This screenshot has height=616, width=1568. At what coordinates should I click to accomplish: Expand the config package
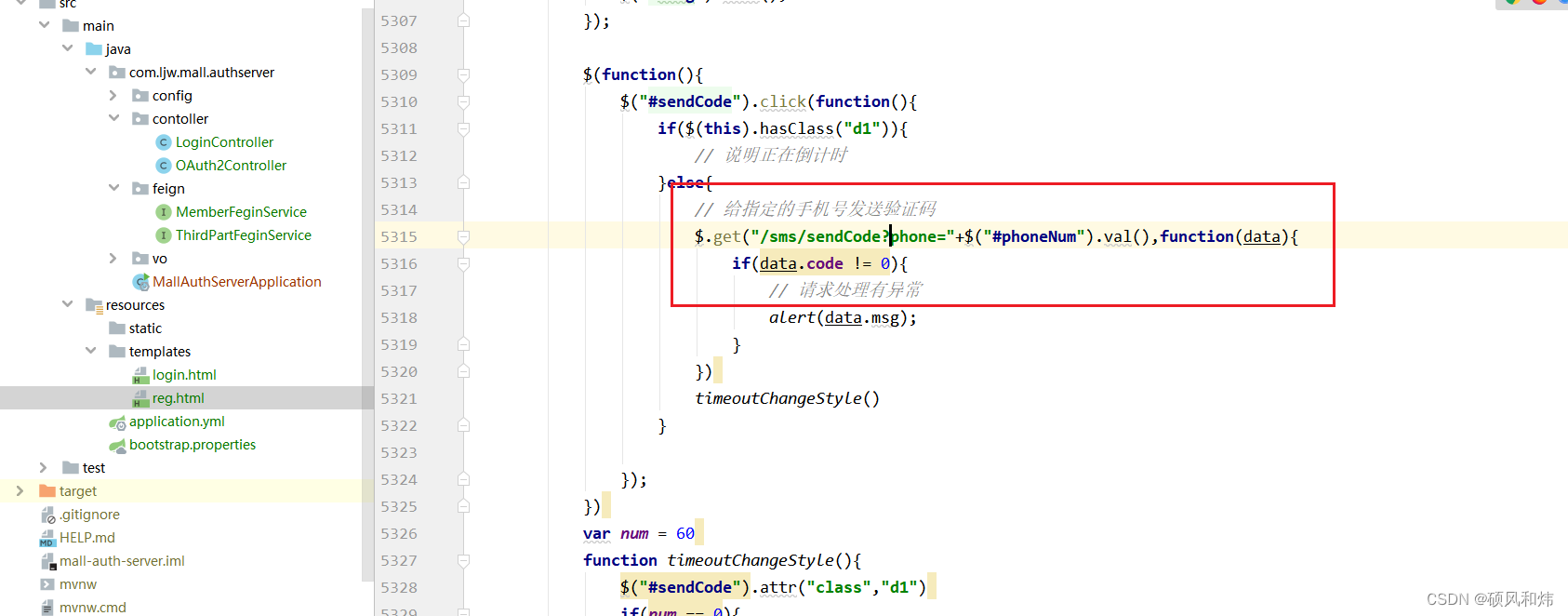click(x=113, y=95)
